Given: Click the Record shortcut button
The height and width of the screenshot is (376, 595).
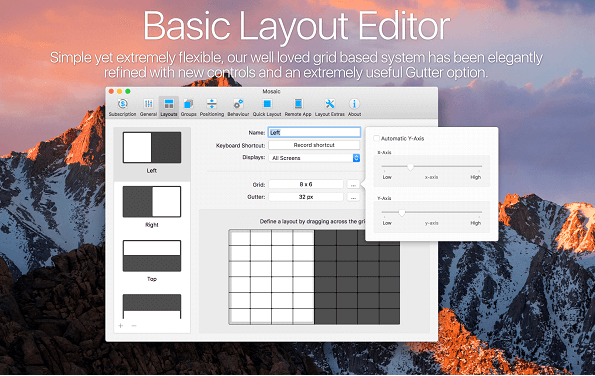Looking at the screenshot, I should point(314,145).
